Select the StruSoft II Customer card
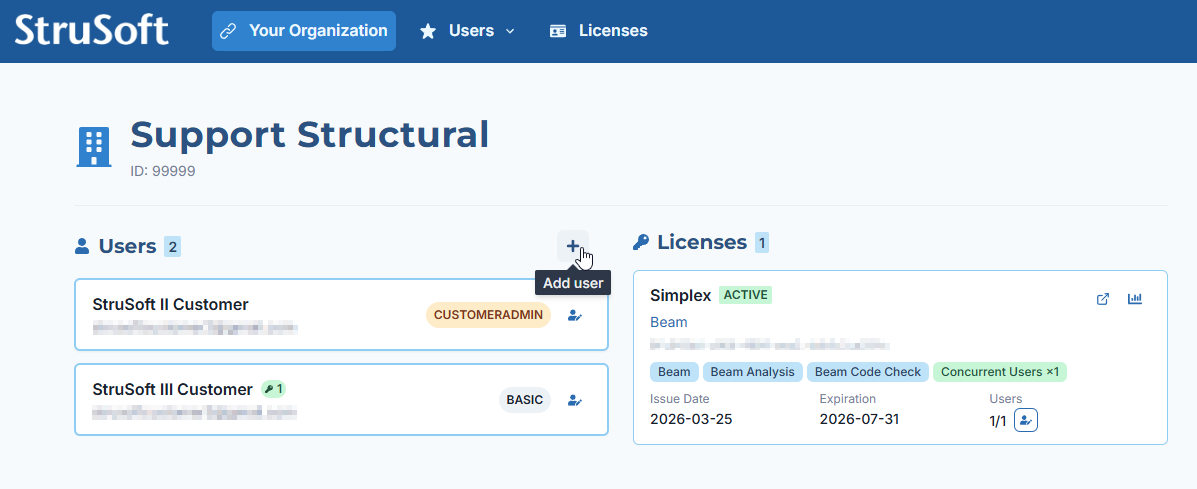Screen dimensions: 1197x489 coord(341,314)
